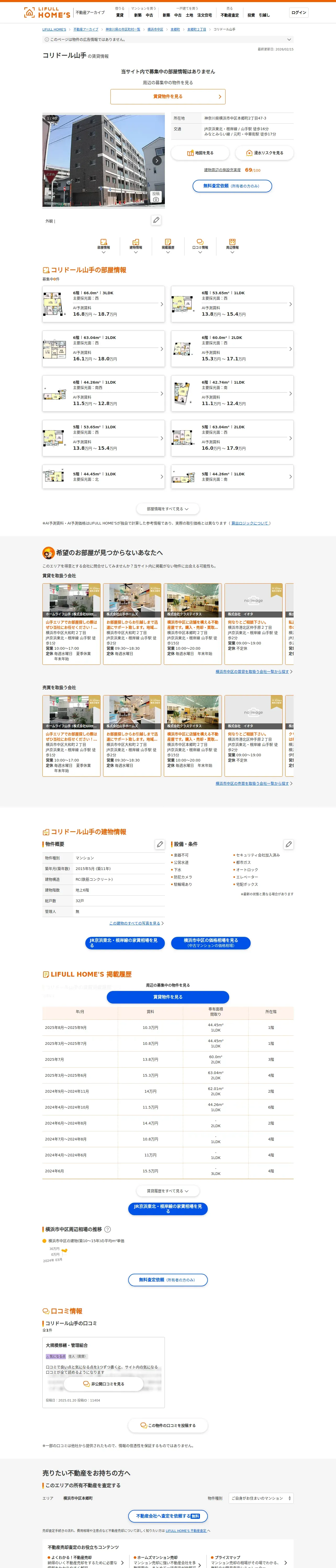Click この物件の口コミを投稿する button

[x=168, y=1426]
